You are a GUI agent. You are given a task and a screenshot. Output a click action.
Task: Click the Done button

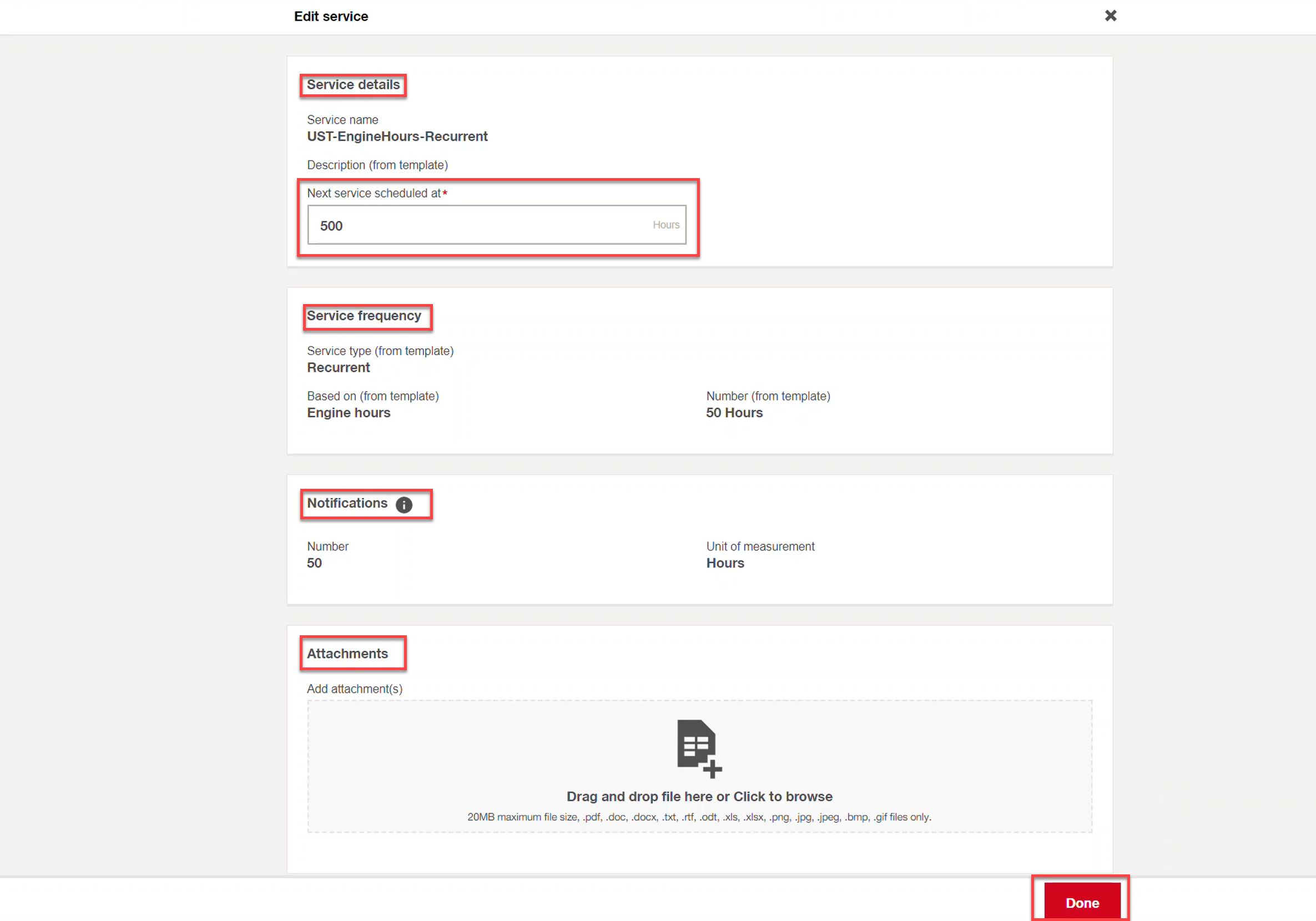tap(1082, 902)
